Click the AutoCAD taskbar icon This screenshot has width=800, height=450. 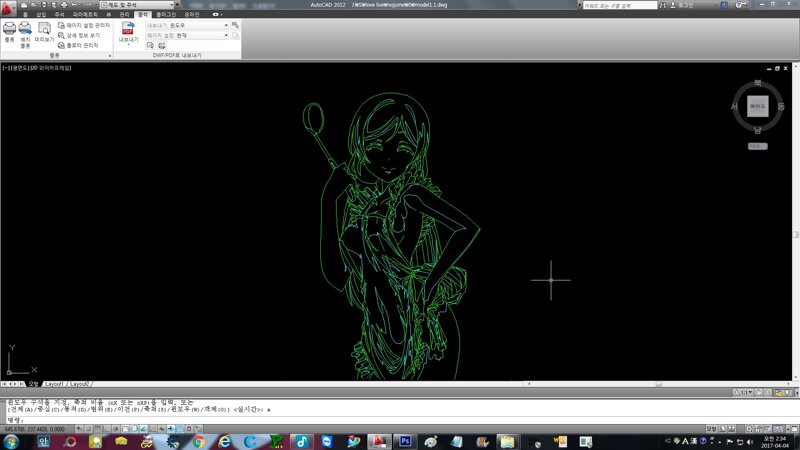[x=379, y=442]
